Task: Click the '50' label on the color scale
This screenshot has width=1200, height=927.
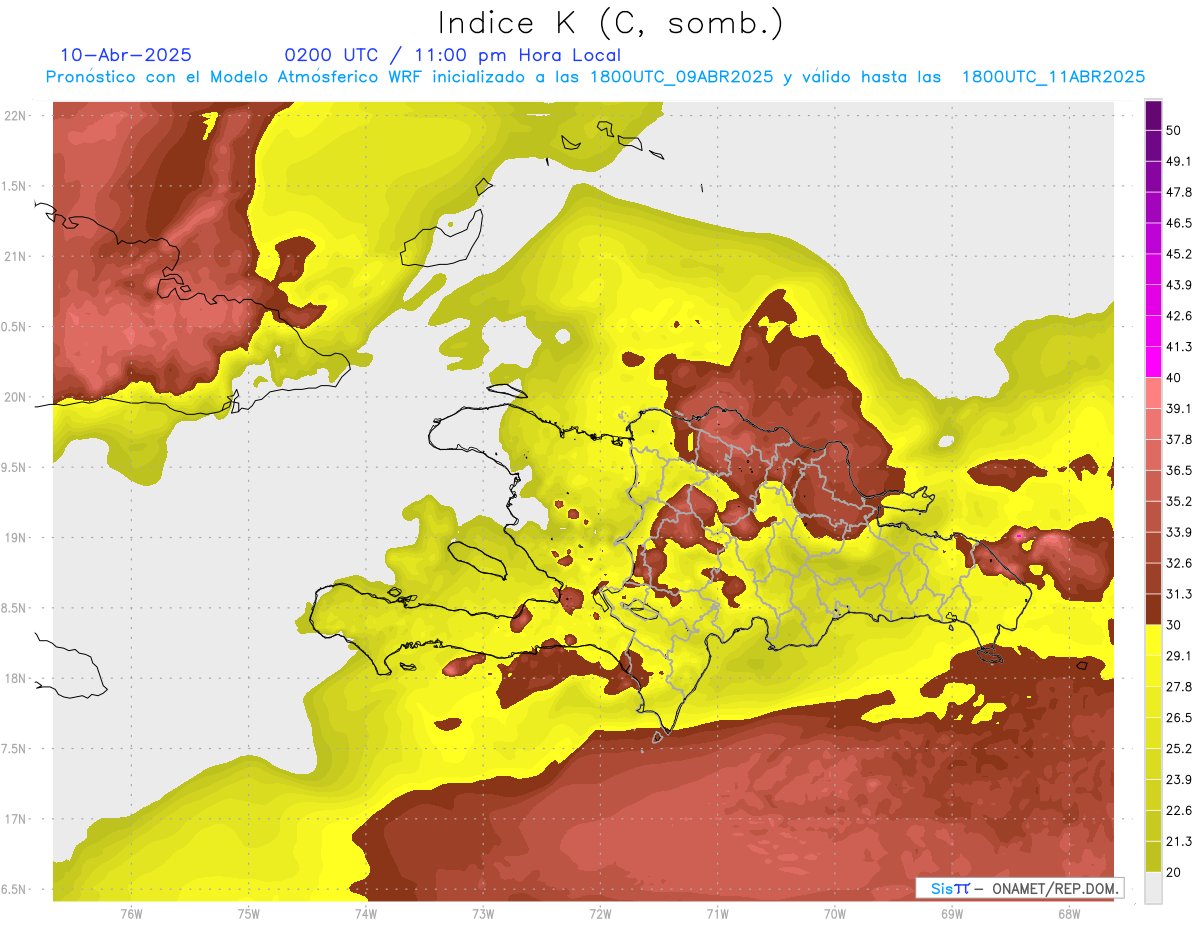Action: point(1174,130)
